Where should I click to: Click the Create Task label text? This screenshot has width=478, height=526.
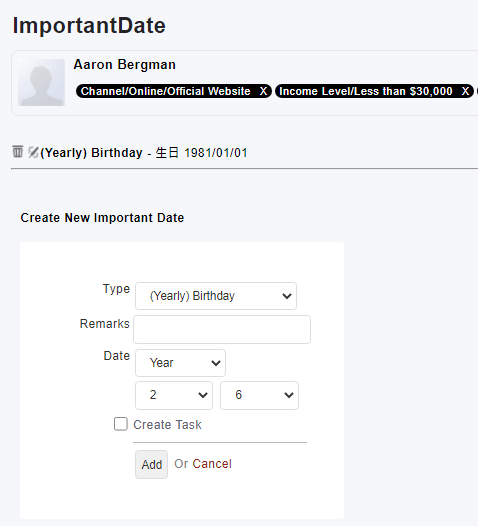[167, 425]
